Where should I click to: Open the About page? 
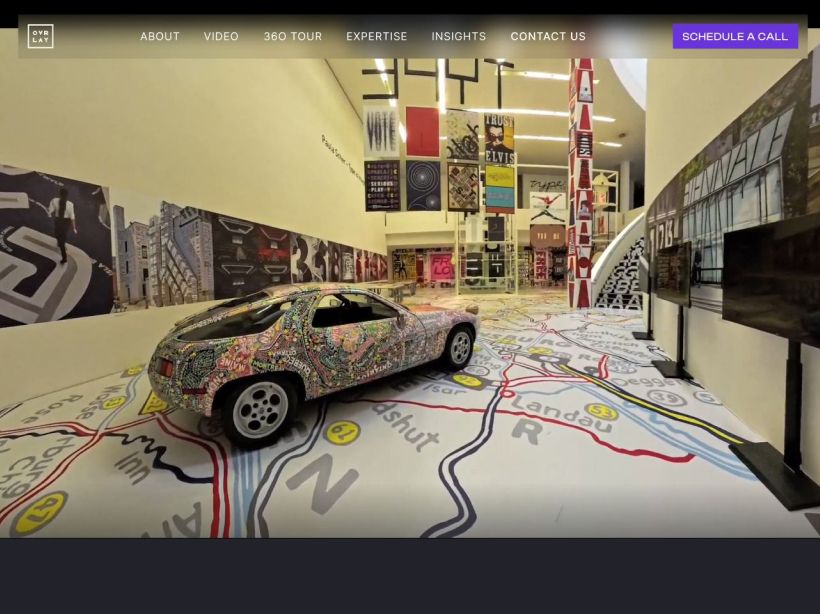coord(160,36)
